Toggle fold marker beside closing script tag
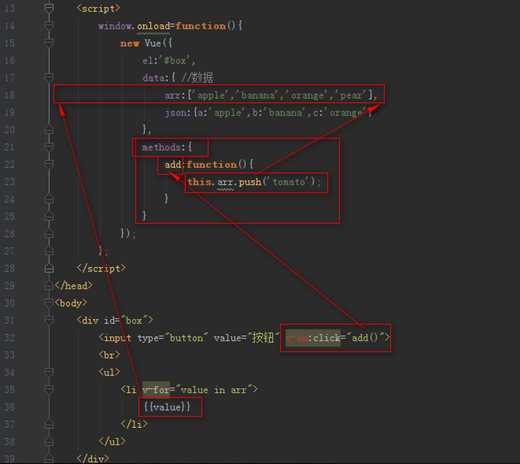520x464 pixels. [49, 268]
